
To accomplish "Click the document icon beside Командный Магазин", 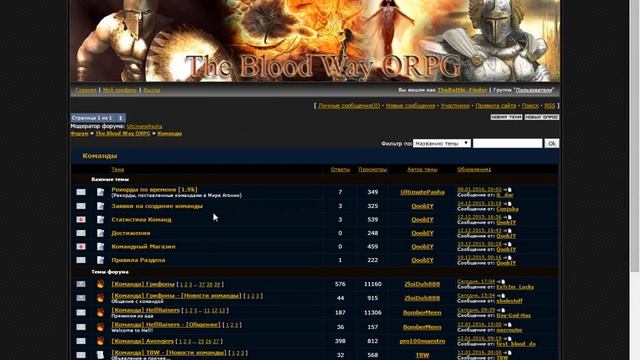I will [100, 246].
